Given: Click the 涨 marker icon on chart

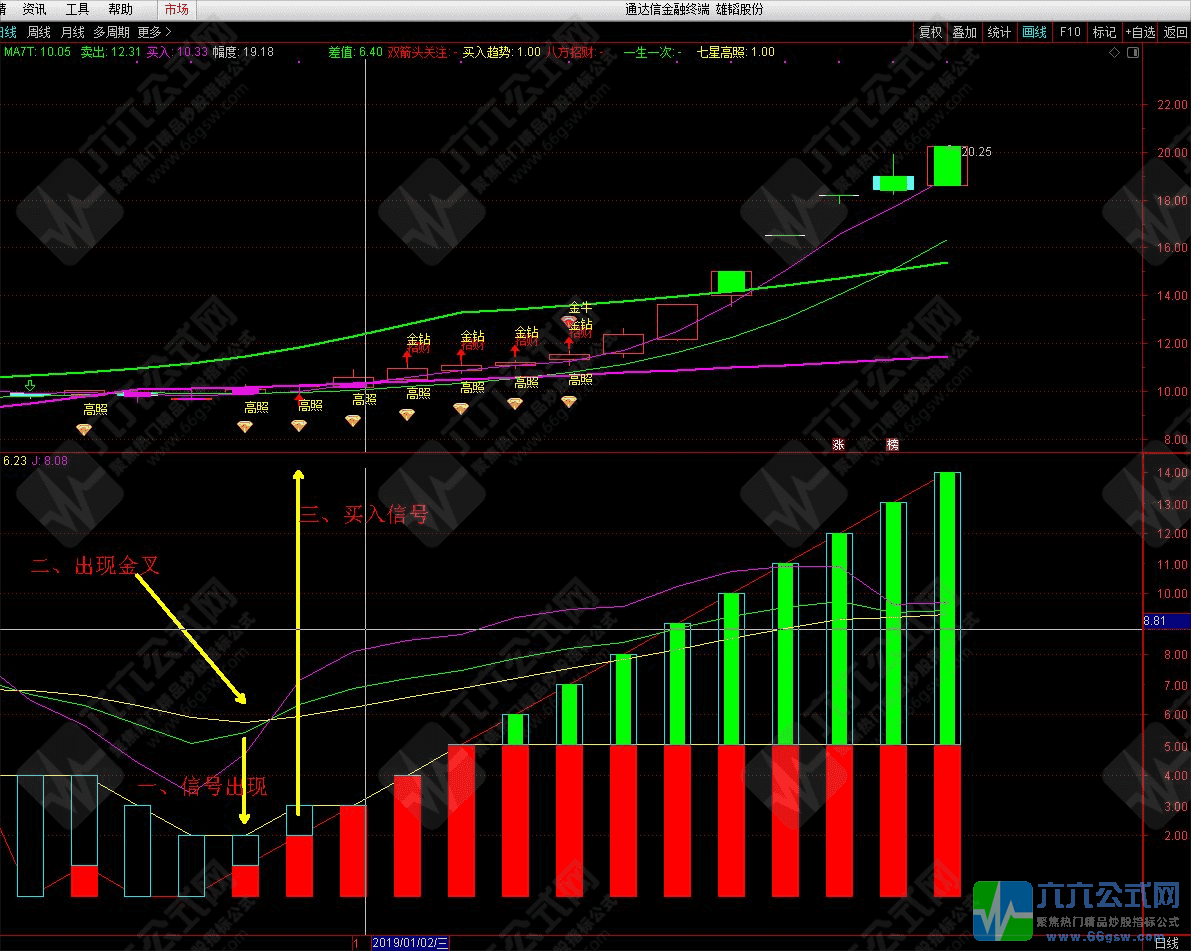Looking at the screenshot, I should 839,444.
